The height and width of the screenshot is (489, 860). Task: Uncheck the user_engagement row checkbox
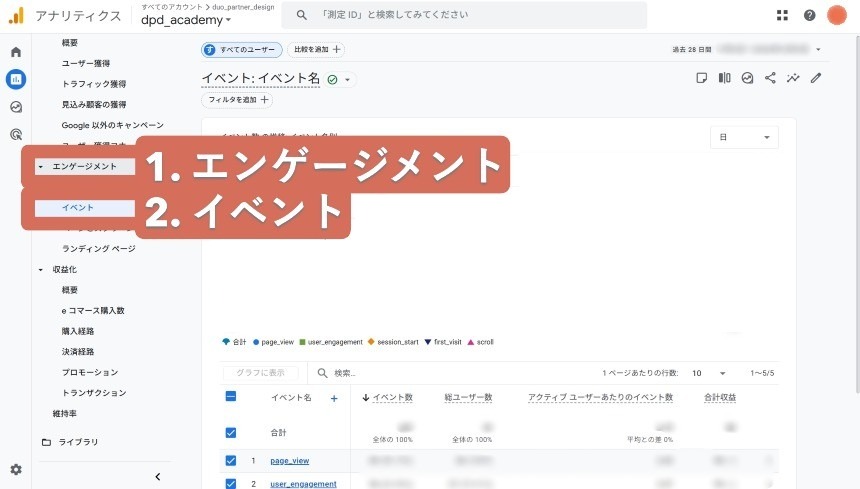(x=231, y=484)
